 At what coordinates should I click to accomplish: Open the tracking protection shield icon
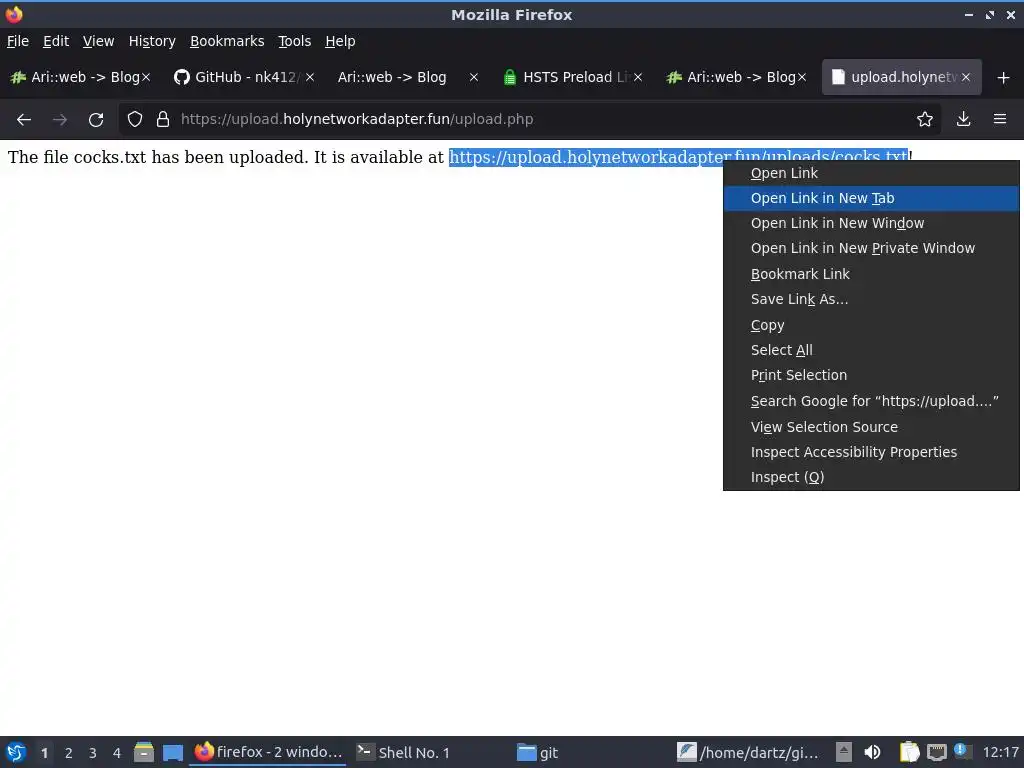pos(135,120)
